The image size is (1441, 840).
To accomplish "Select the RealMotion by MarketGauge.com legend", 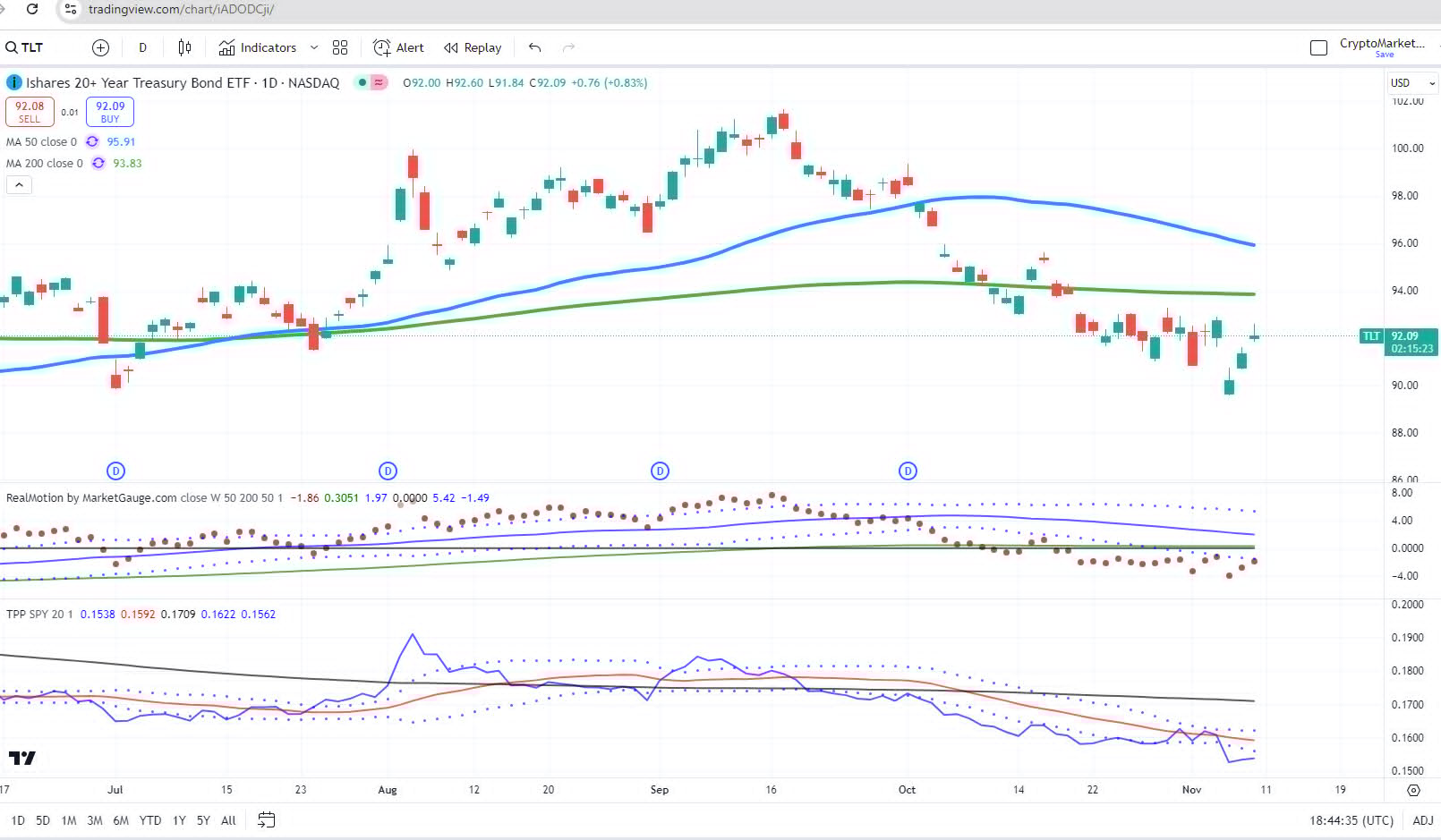I will pyautogui.click(x=91, y=497).
